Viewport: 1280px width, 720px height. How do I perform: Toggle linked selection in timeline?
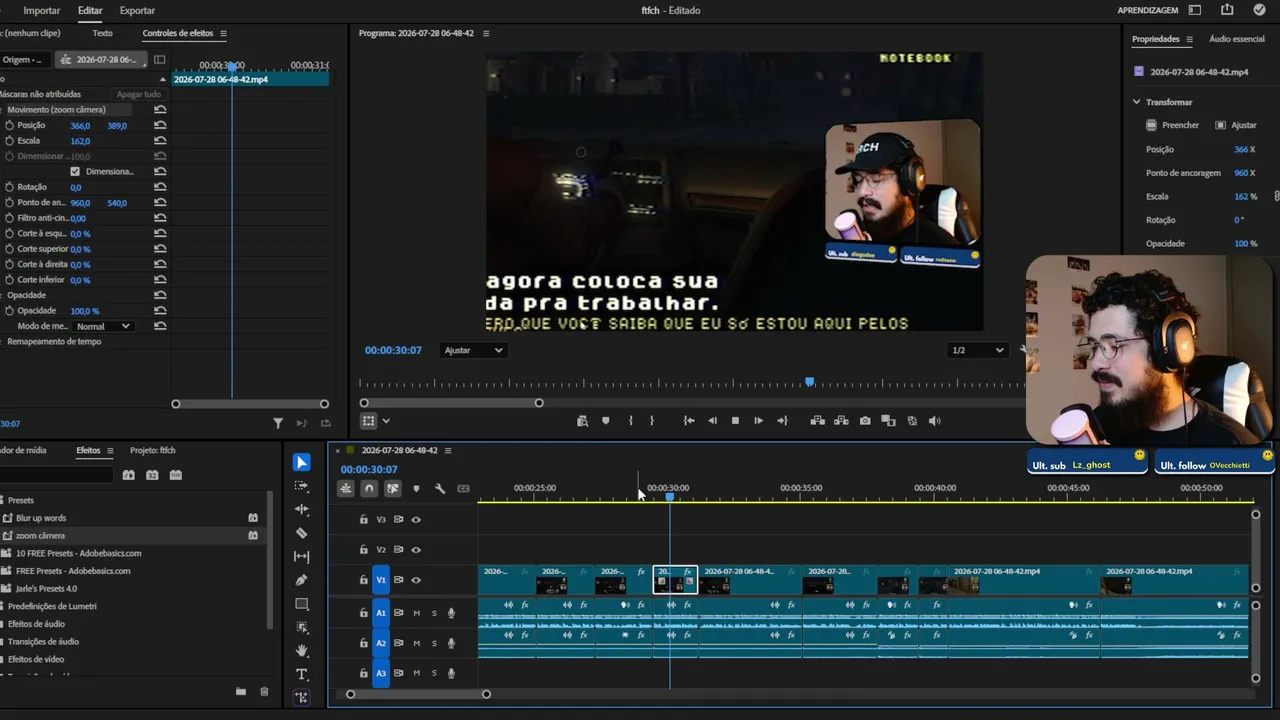392,489
